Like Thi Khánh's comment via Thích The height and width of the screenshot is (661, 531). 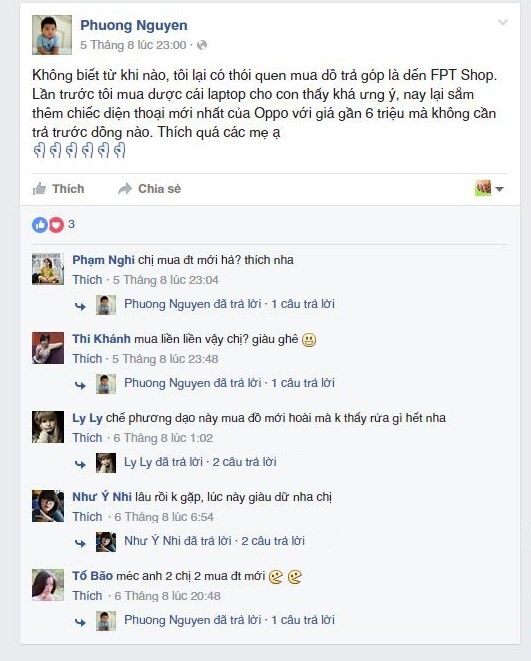(87, 359)
